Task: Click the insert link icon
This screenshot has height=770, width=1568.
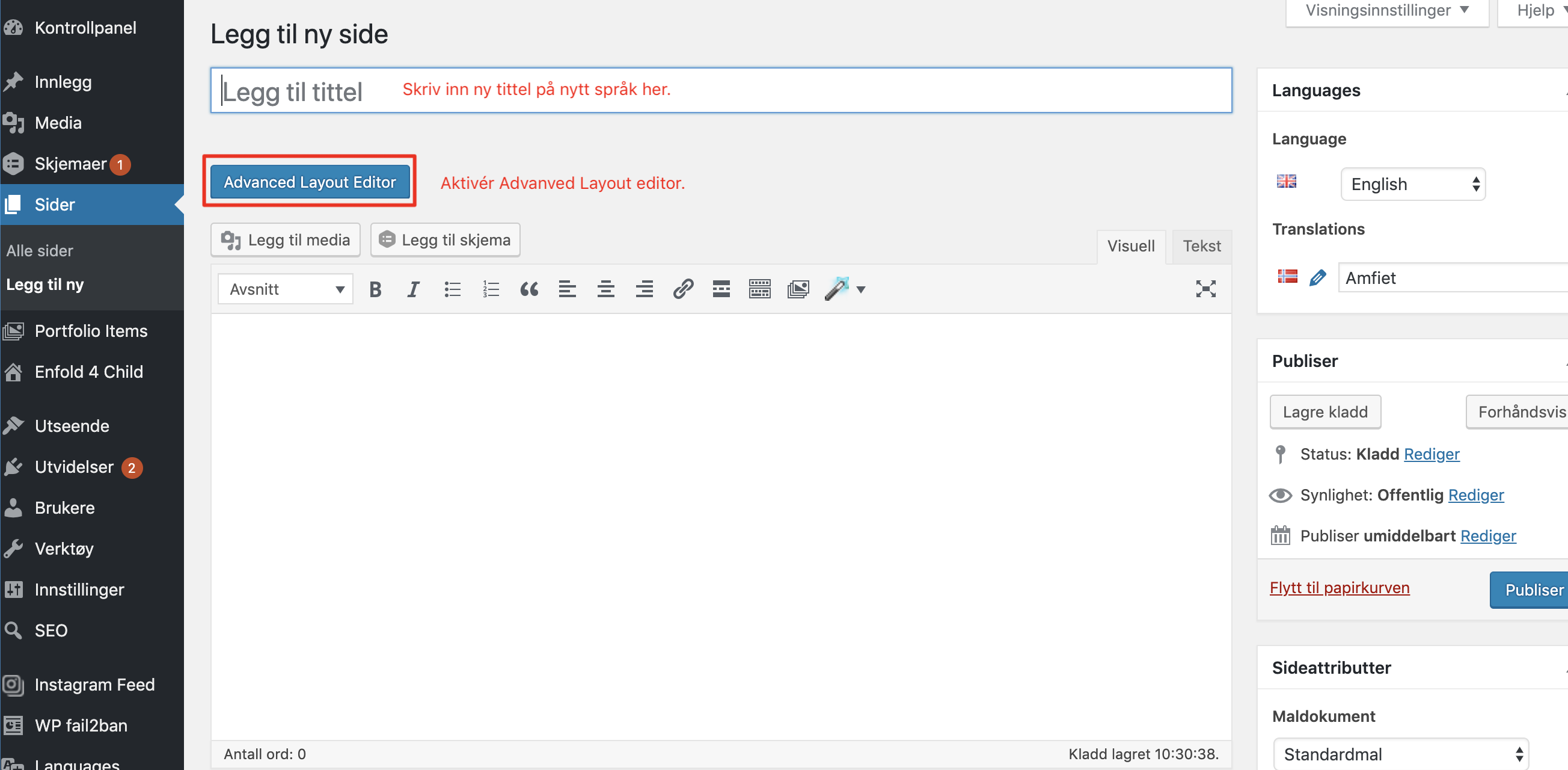Action: click(683, 289)
